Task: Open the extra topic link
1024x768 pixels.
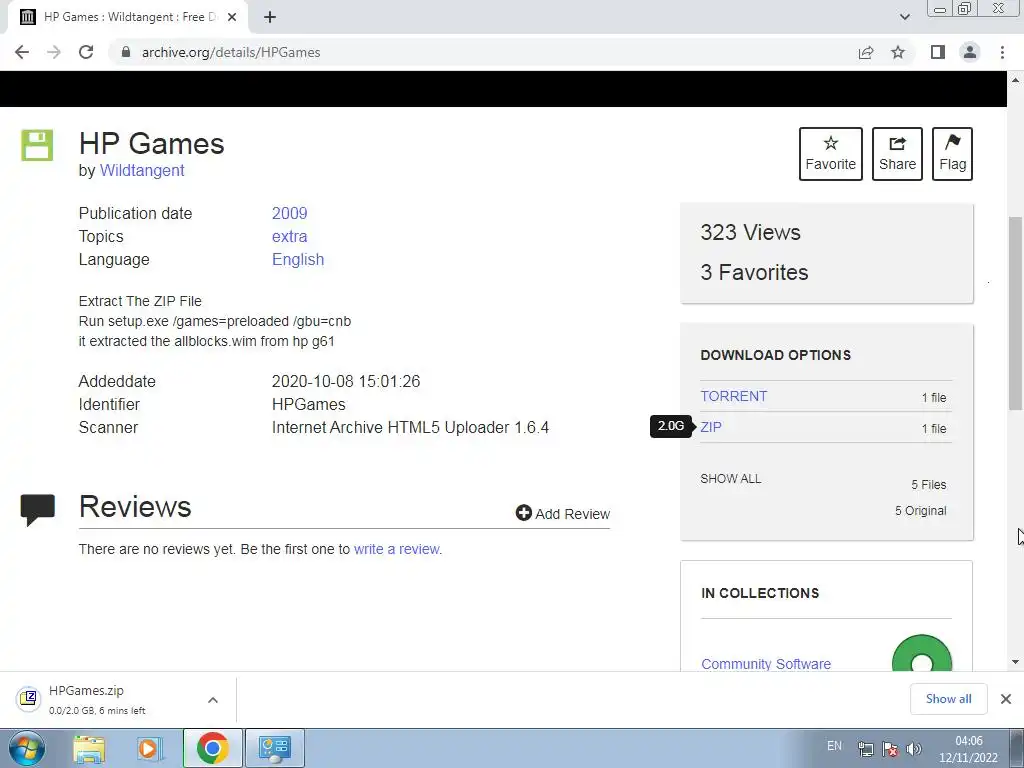Action: (289, 236)
